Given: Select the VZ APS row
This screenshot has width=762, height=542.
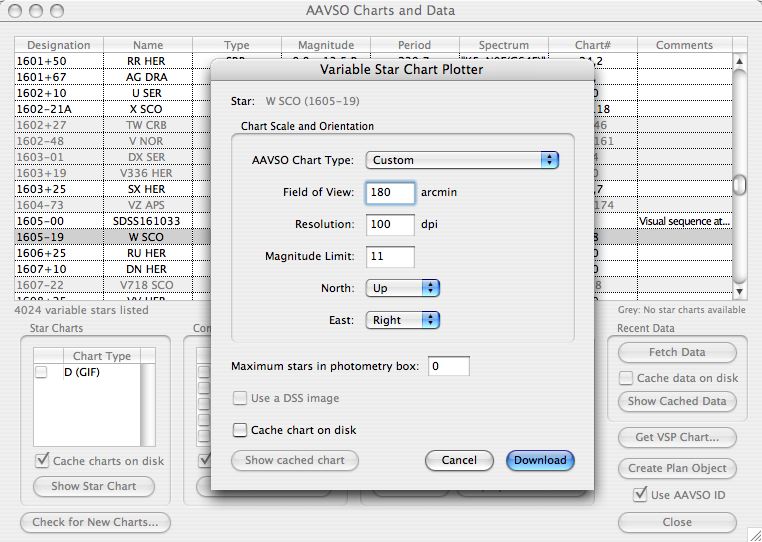Looking at the screenshot, I should pyautogui.click(x=373, y=205).
